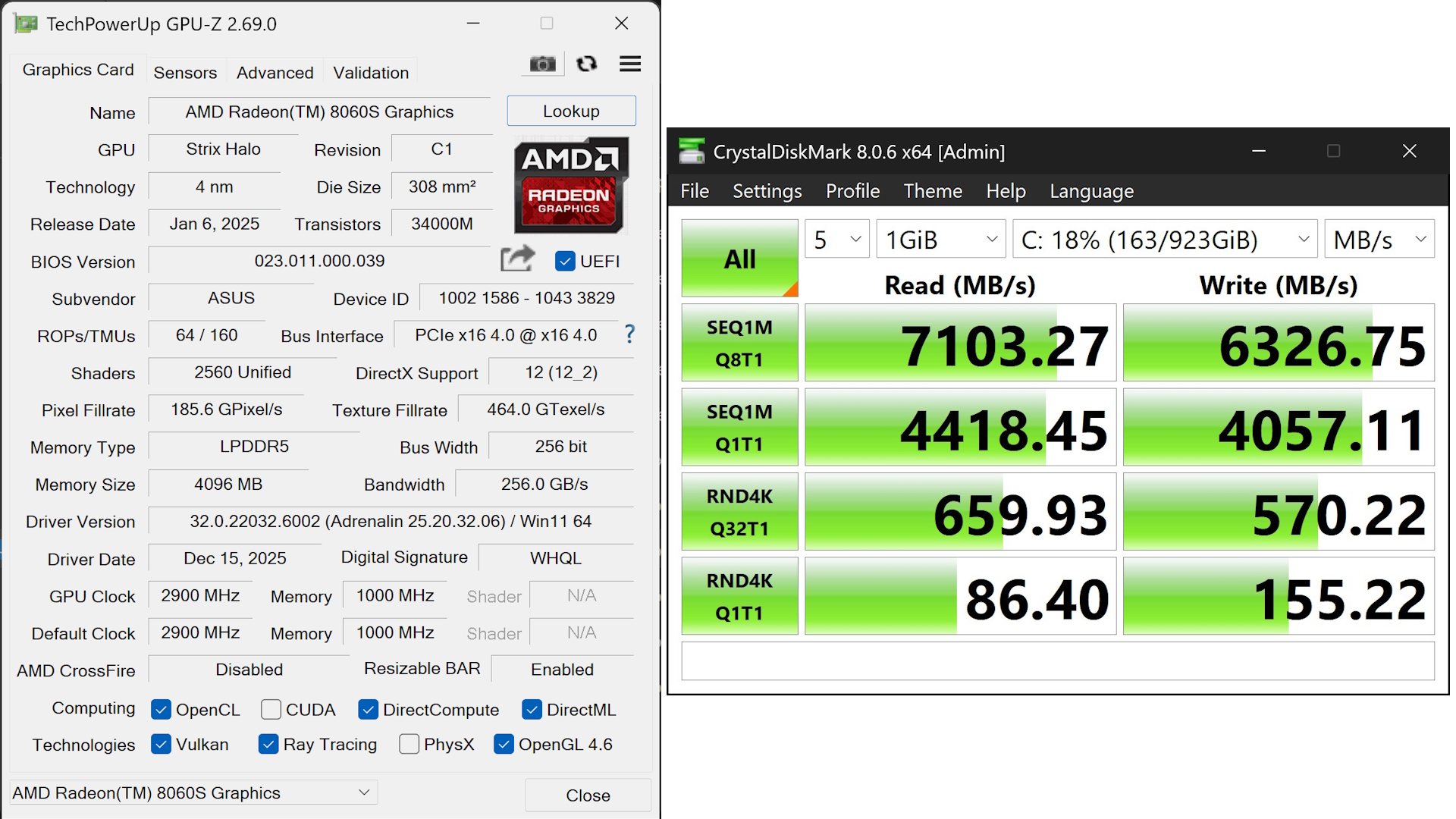Click the GPU-Z screenshot camera icon
This screenshot has width=1456, height=819.
pos(542,64)
